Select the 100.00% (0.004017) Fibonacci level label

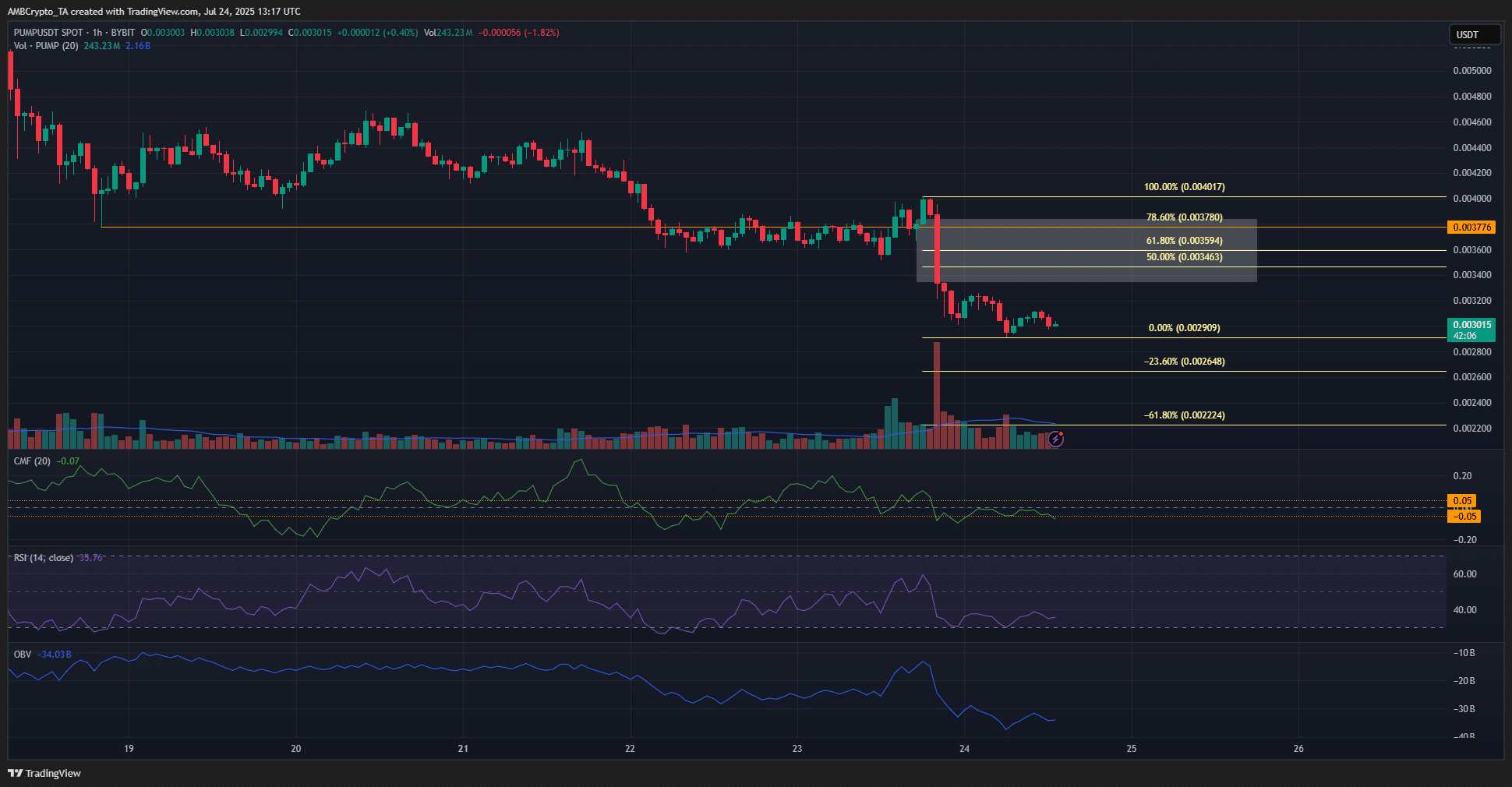(x=1184, y=187)
